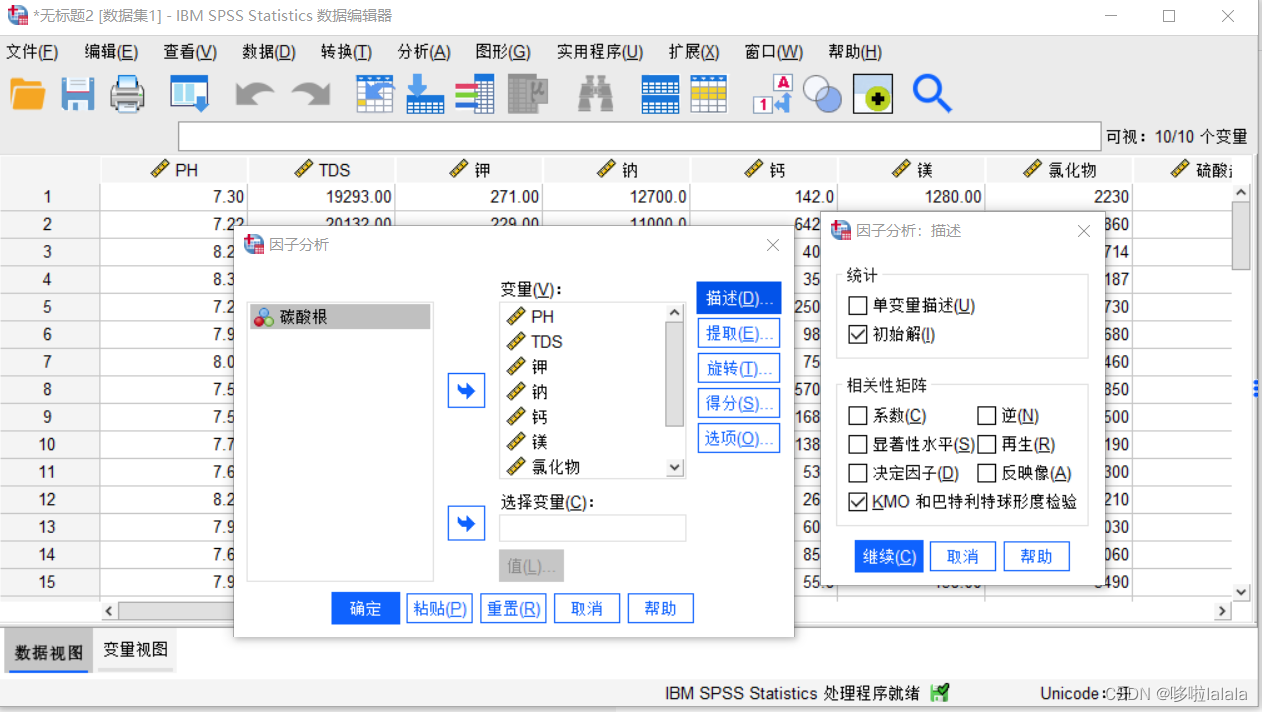The image size is (1262, 712).
Task: Check the 反映像 checkbox
Action: coord(986,473)
